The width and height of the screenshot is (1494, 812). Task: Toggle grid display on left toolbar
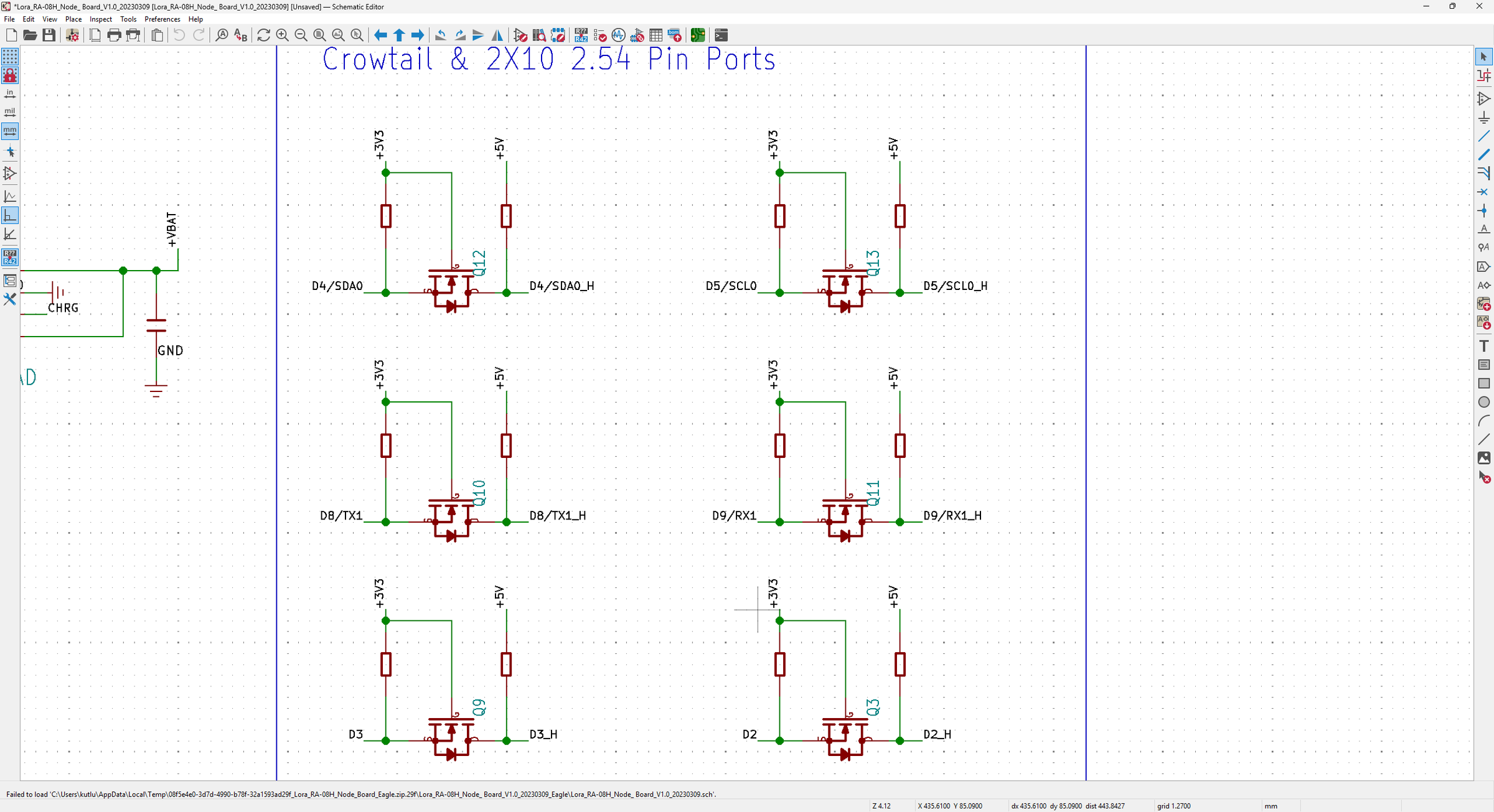click(10, 57)
